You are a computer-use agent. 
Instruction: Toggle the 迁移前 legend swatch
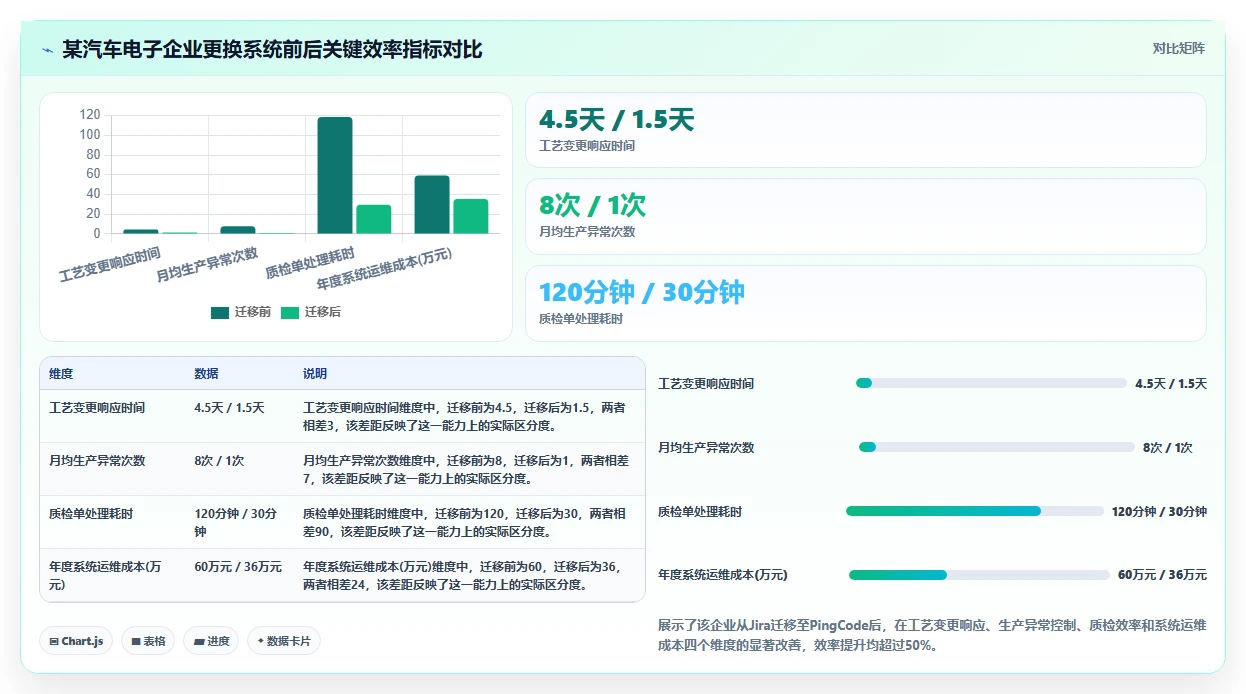[x=220, y=312]
